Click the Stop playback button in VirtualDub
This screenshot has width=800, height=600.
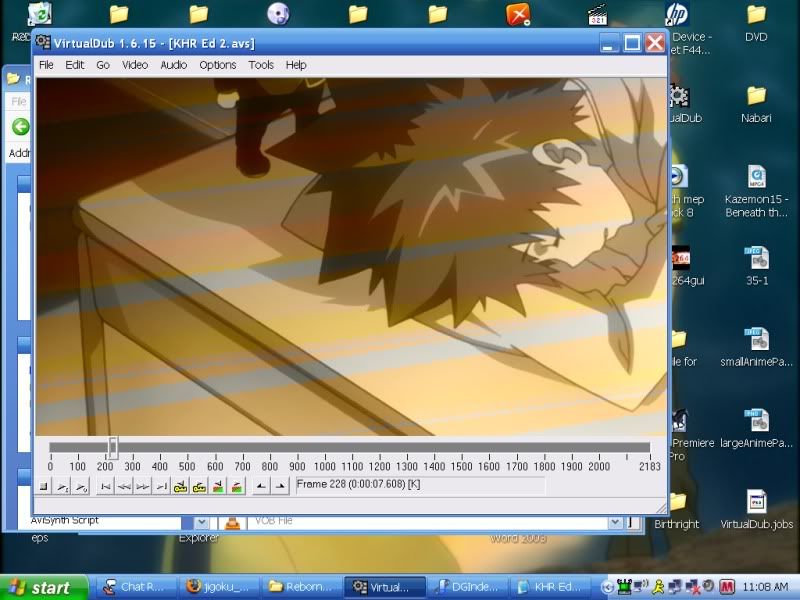(x=44, y=486)
